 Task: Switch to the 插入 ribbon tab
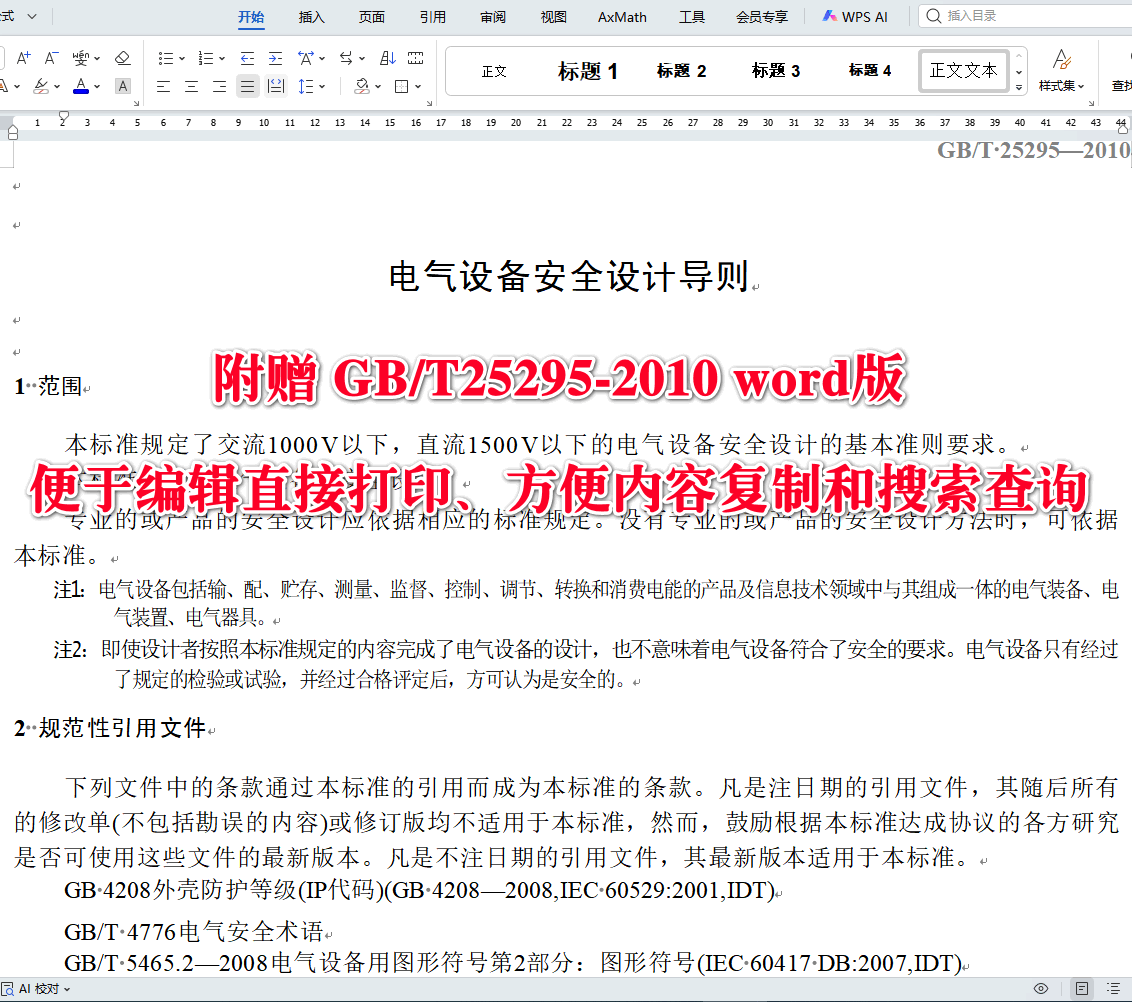tap(311, 16)
